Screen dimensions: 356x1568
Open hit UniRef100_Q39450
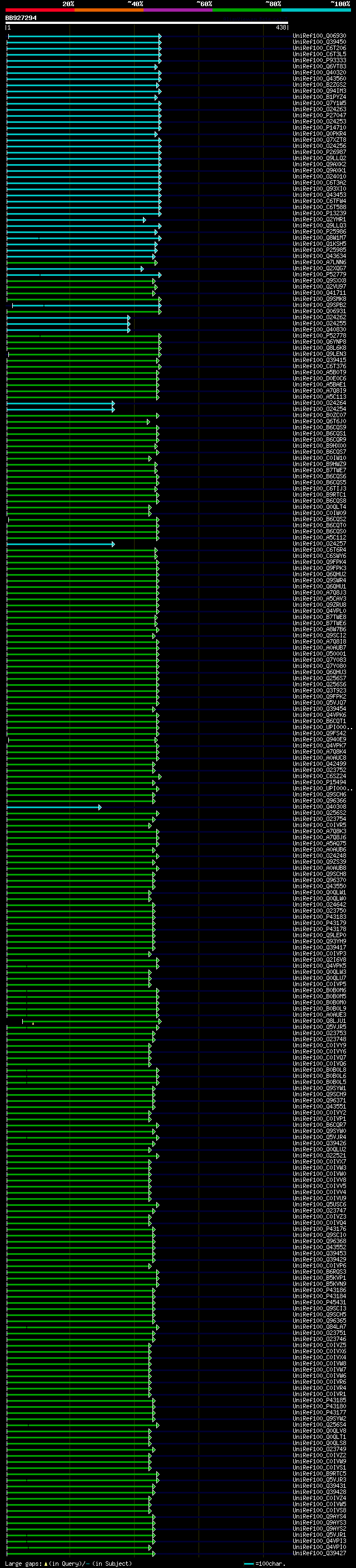319,42
